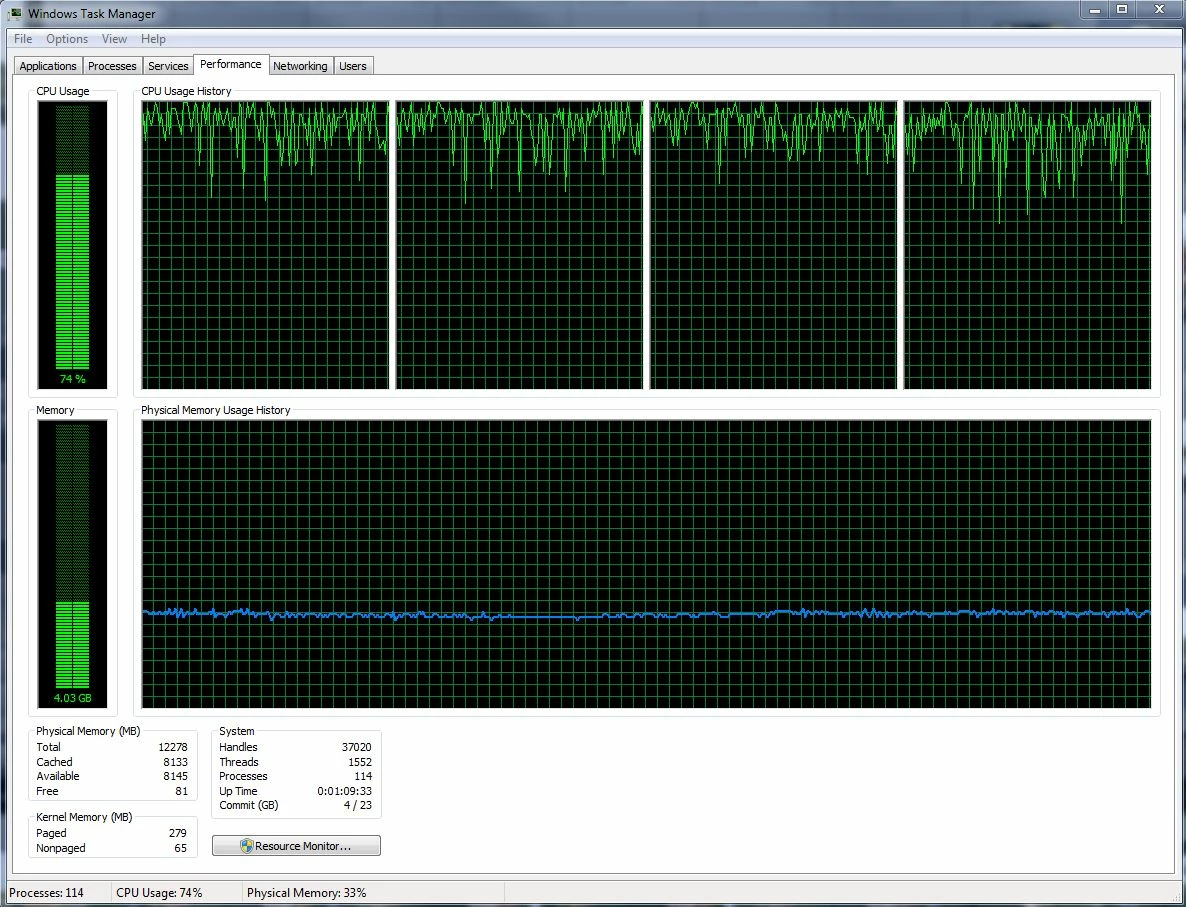Click the second CPU usage history graph
Viewport: 1186px width, 907px height.
coord(520,245)
